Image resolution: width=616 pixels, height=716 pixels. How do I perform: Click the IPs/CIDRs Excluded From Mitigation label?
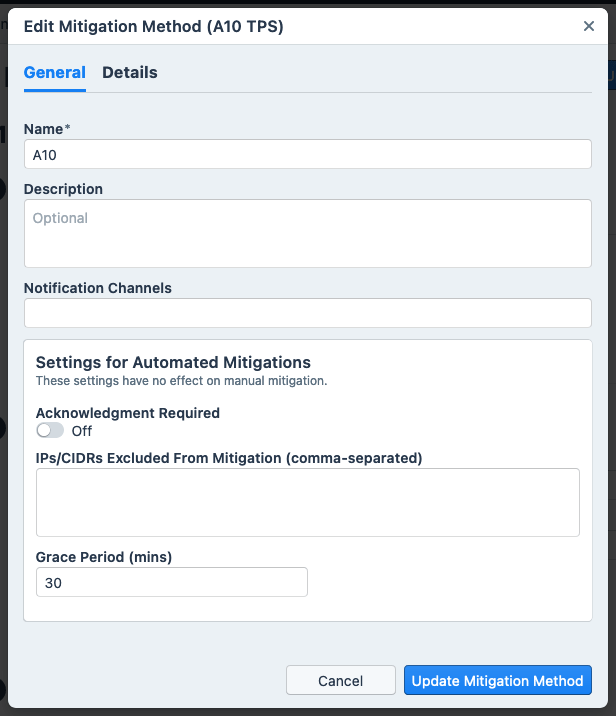[x=229, y=458]
